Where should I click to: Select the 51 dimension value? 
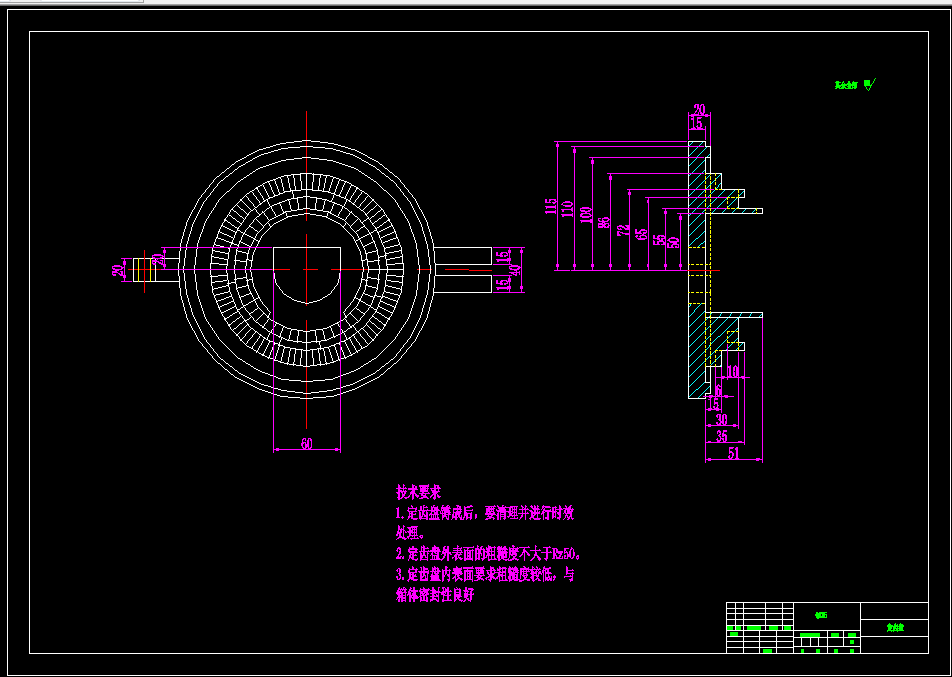(x=733, y=453)
